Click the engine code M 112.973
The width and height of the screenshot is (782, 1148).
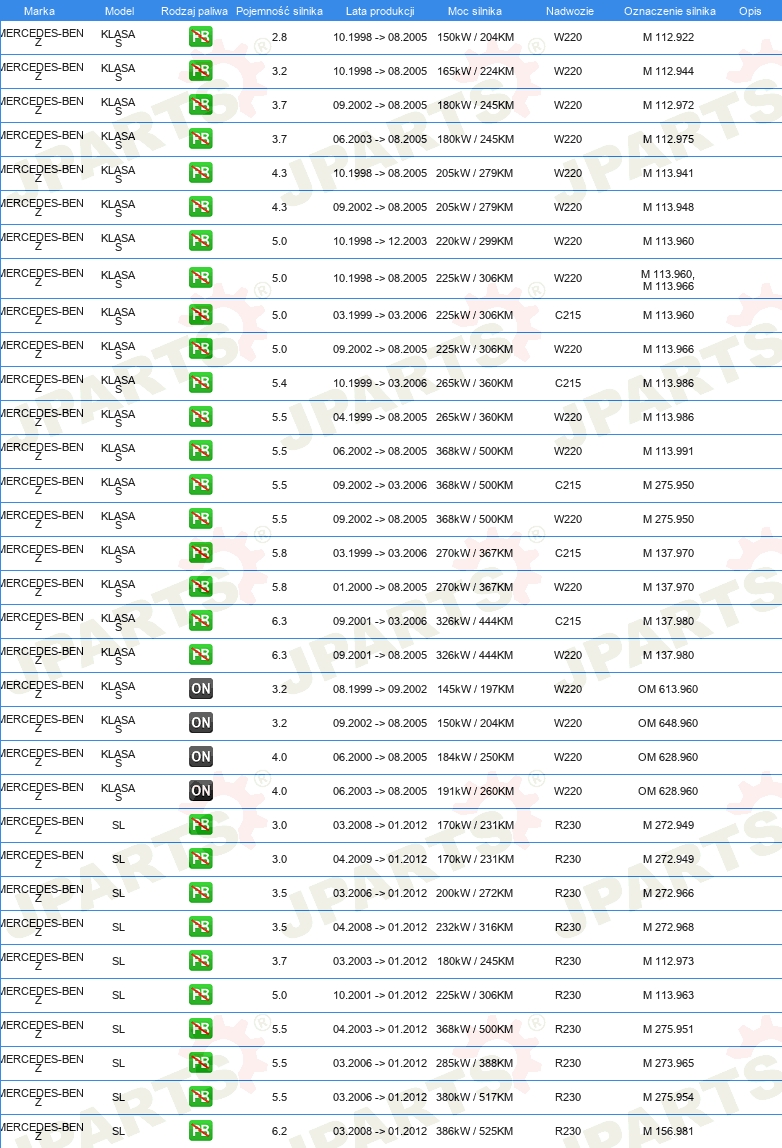(x=669, y=961)
